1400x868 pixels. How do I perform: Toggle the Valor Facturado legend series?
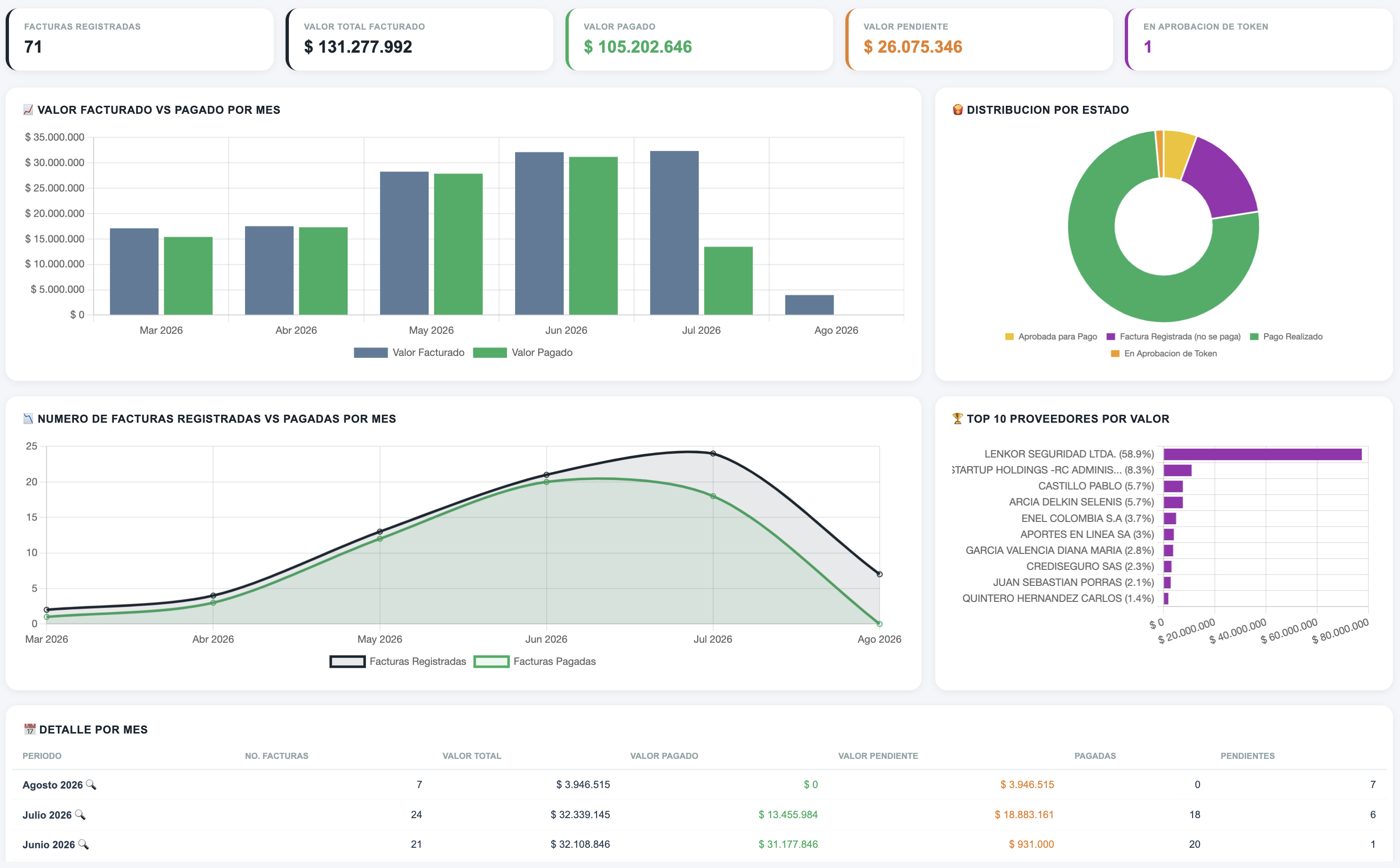(x=409, y=353)
